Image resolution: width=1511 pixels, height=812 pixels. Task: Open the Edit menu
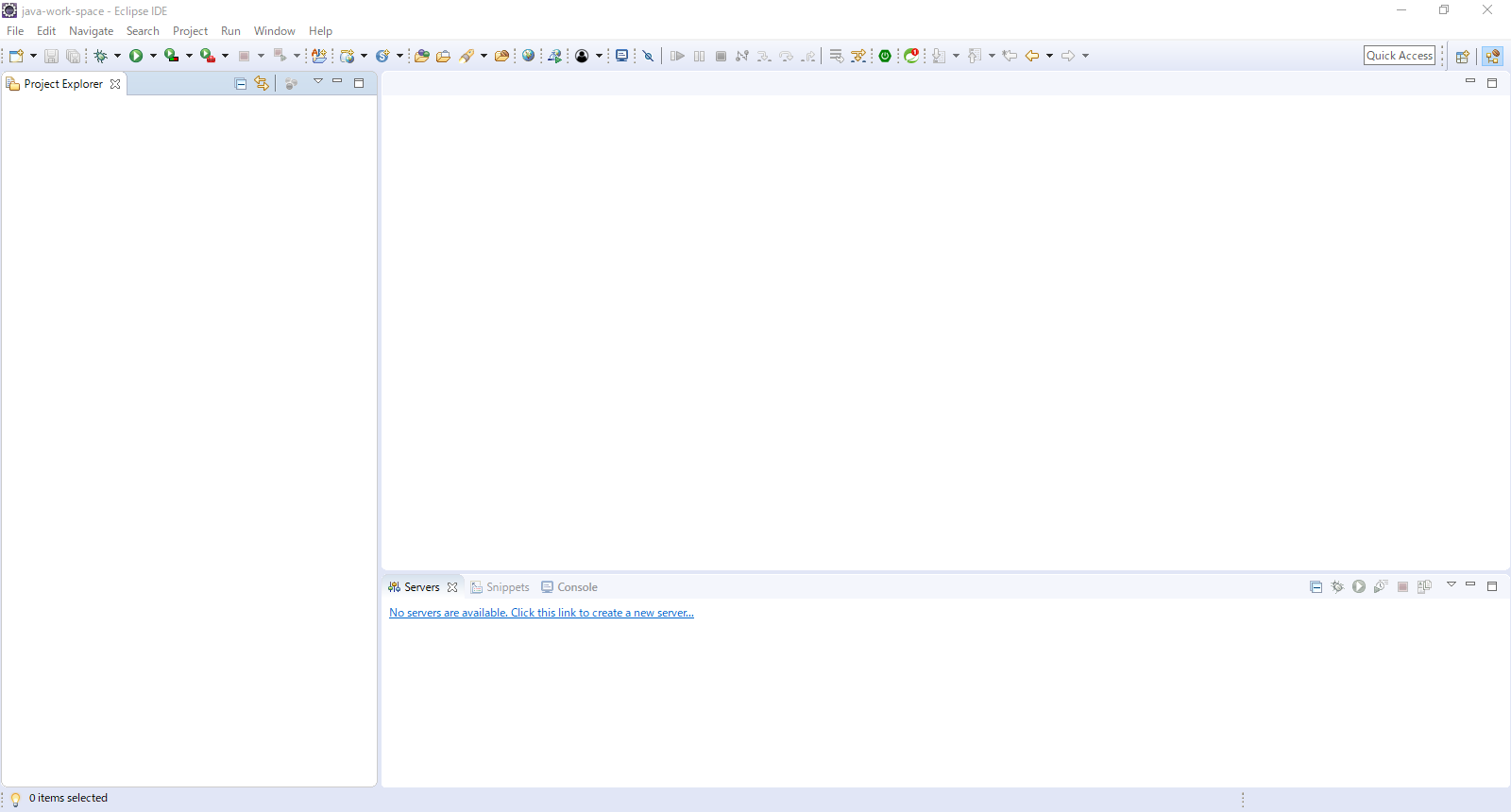coord(46,31)
